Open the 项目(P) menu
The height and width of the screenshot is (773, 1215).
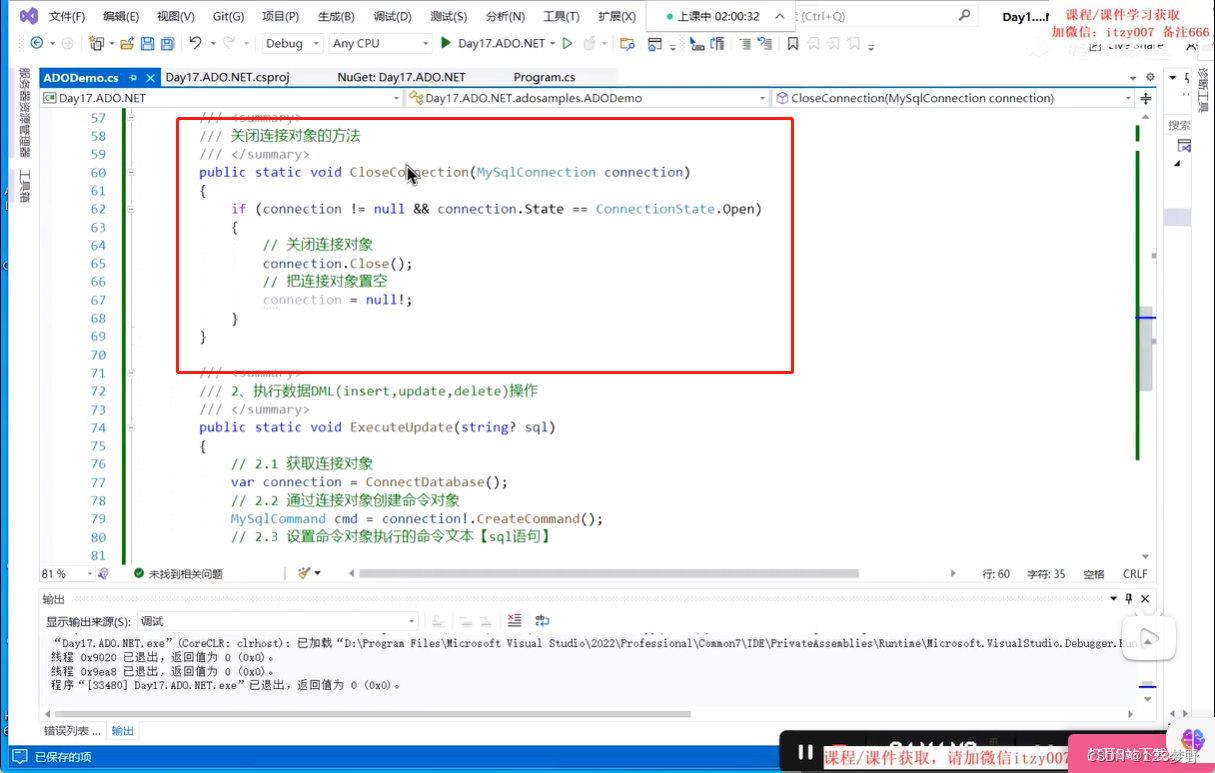pyautogui.click(x=280, y=16)
